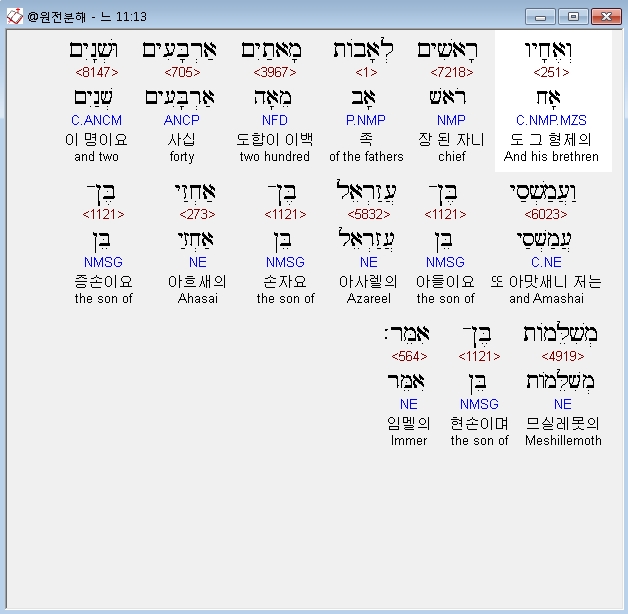Click Korean gloss '이 명이요'
Screen dimensions: 628x614
point(96,140)
